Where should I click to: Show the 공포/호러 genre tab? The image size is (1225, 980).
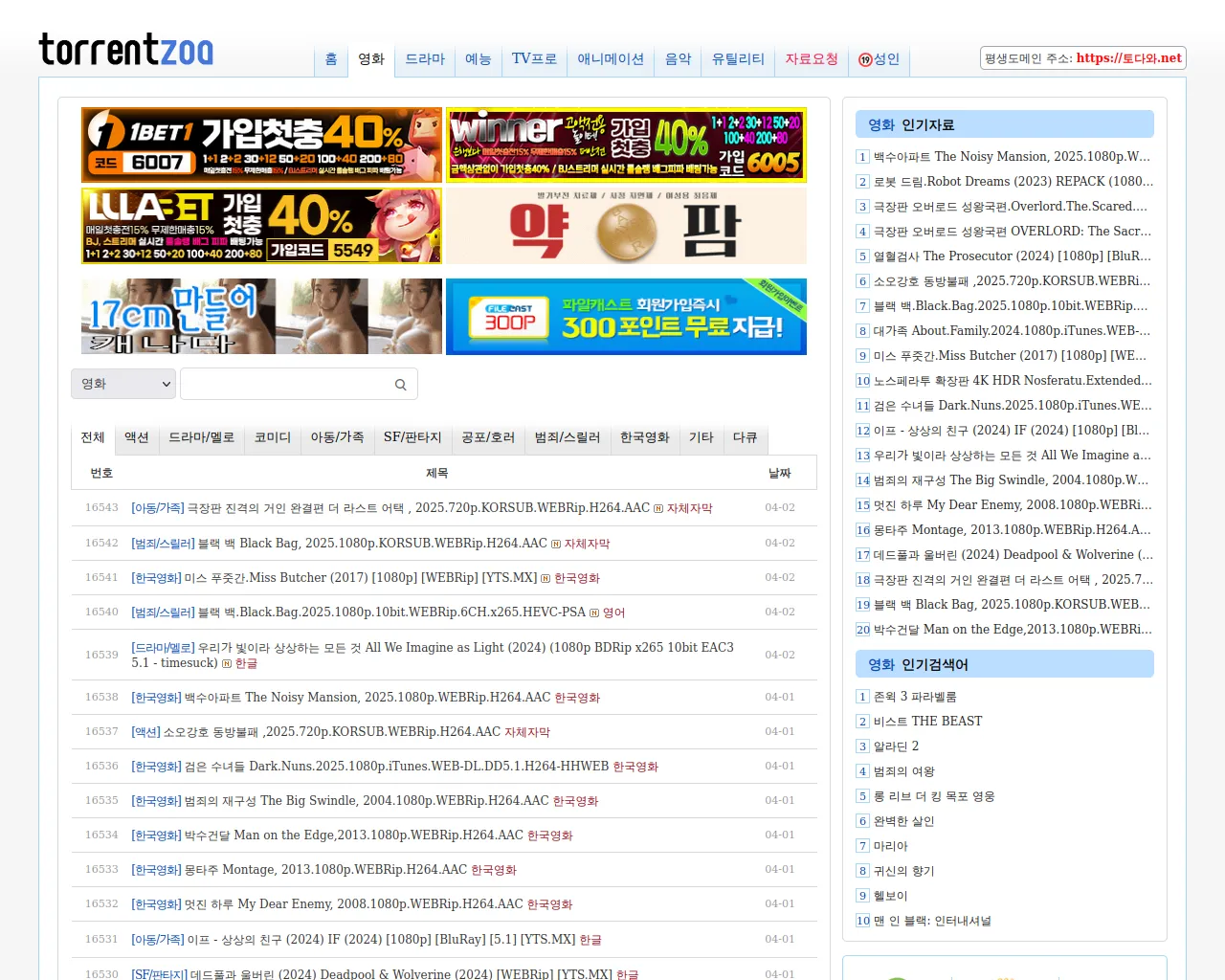[488, 437]
